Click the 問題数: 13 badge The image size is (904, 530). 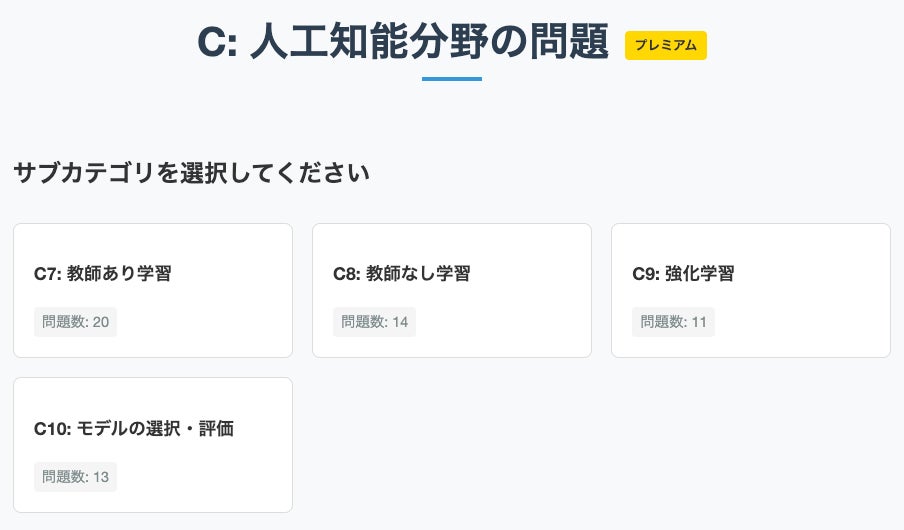click(x=75, y=477)
